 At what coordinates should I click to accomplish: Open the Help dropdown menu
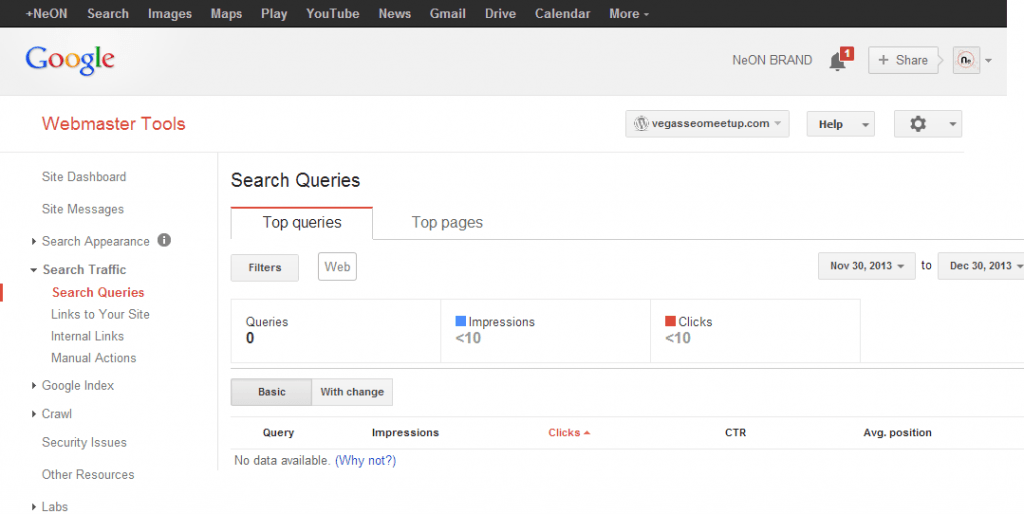point(840,124)
